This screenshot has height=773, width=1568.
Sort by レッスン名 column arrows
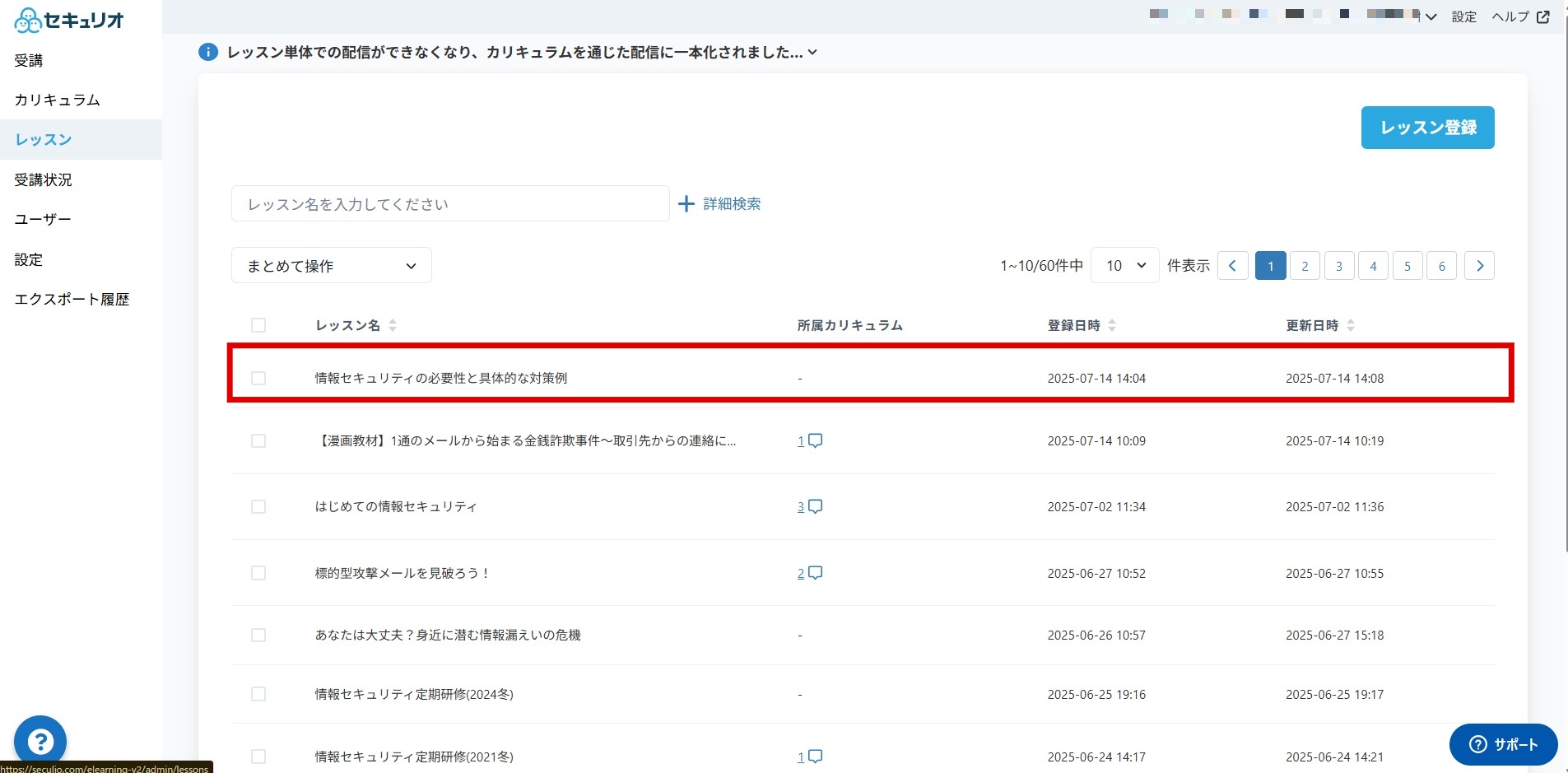tap(393, 325)
